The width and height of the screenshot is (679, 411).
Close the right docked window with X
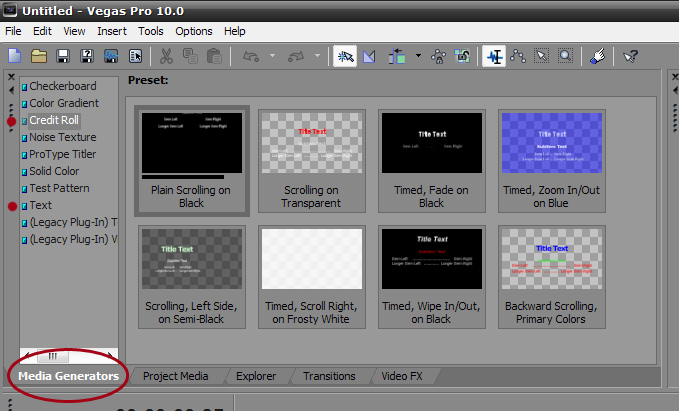pos(675,77)
